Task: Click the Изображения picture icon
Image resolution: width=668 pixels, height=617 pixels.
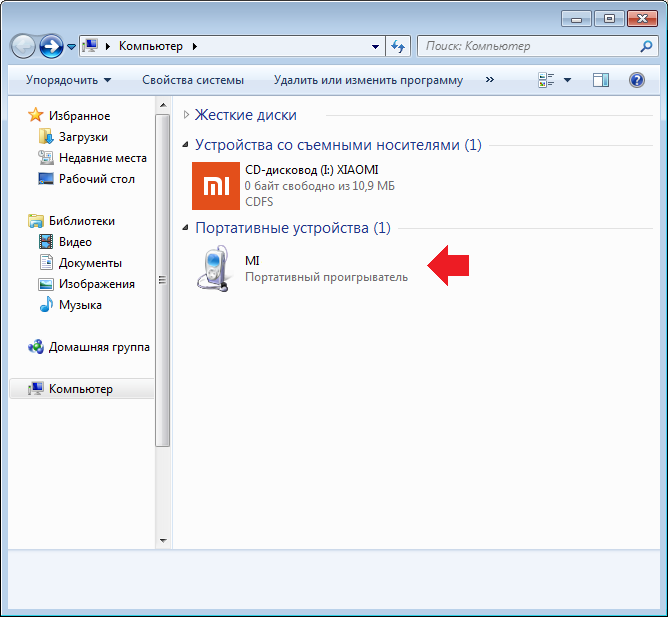Action: coord(46,284)
